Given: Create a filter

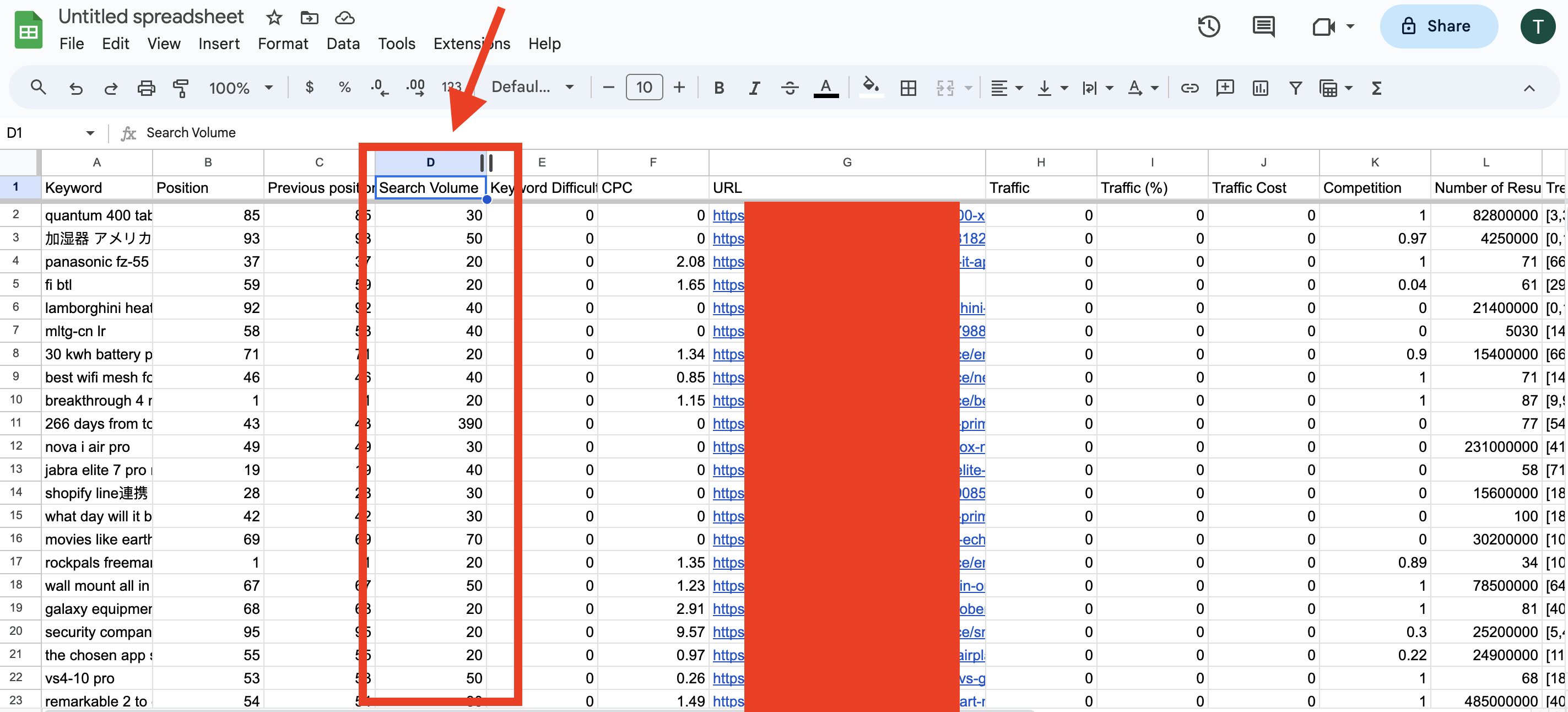Looking at the screenshot, I should (x=1295, y=88).
